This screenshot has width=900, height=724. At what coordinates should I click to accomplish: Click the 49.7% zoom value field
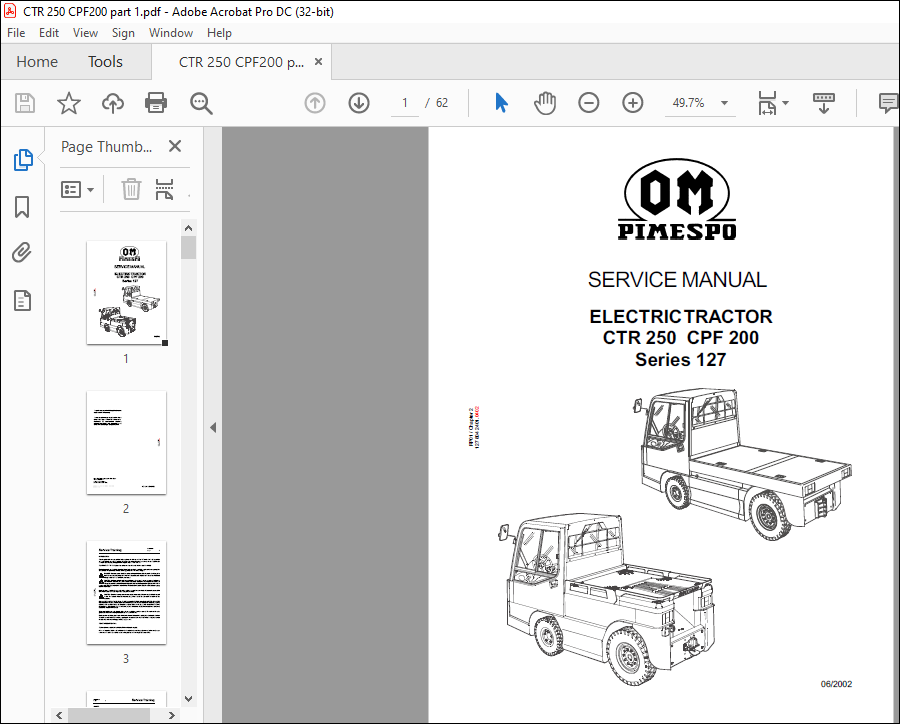[689, 103]
